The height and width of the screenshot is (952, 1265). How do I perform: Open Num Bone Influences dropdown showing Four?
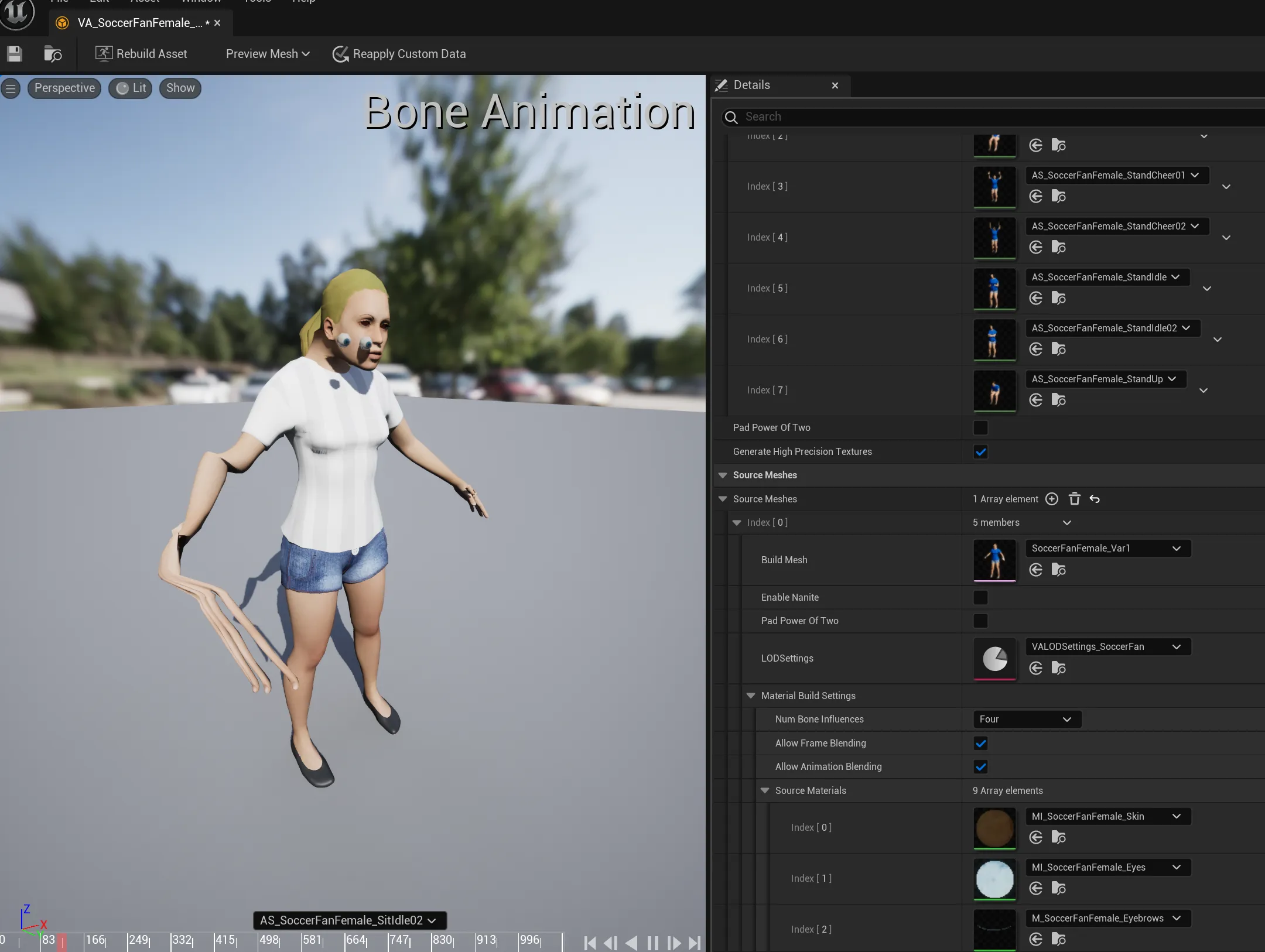pyautogui.click(x=1026, y=719)
